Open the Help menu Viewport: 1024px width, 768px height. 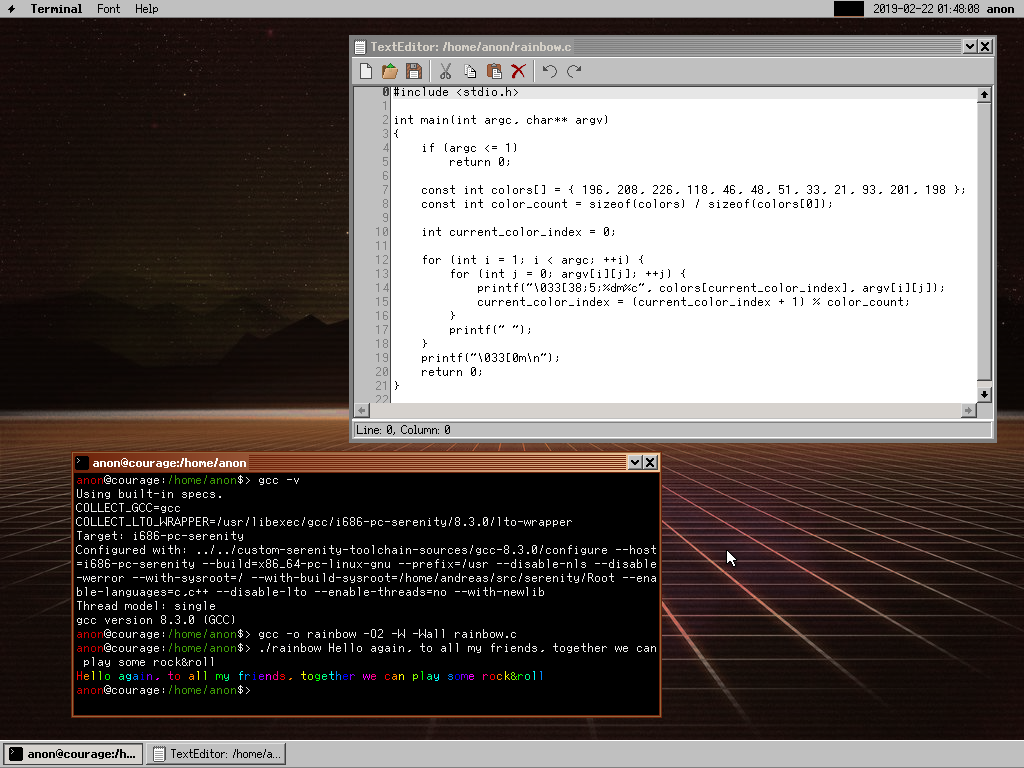[146, 8]
